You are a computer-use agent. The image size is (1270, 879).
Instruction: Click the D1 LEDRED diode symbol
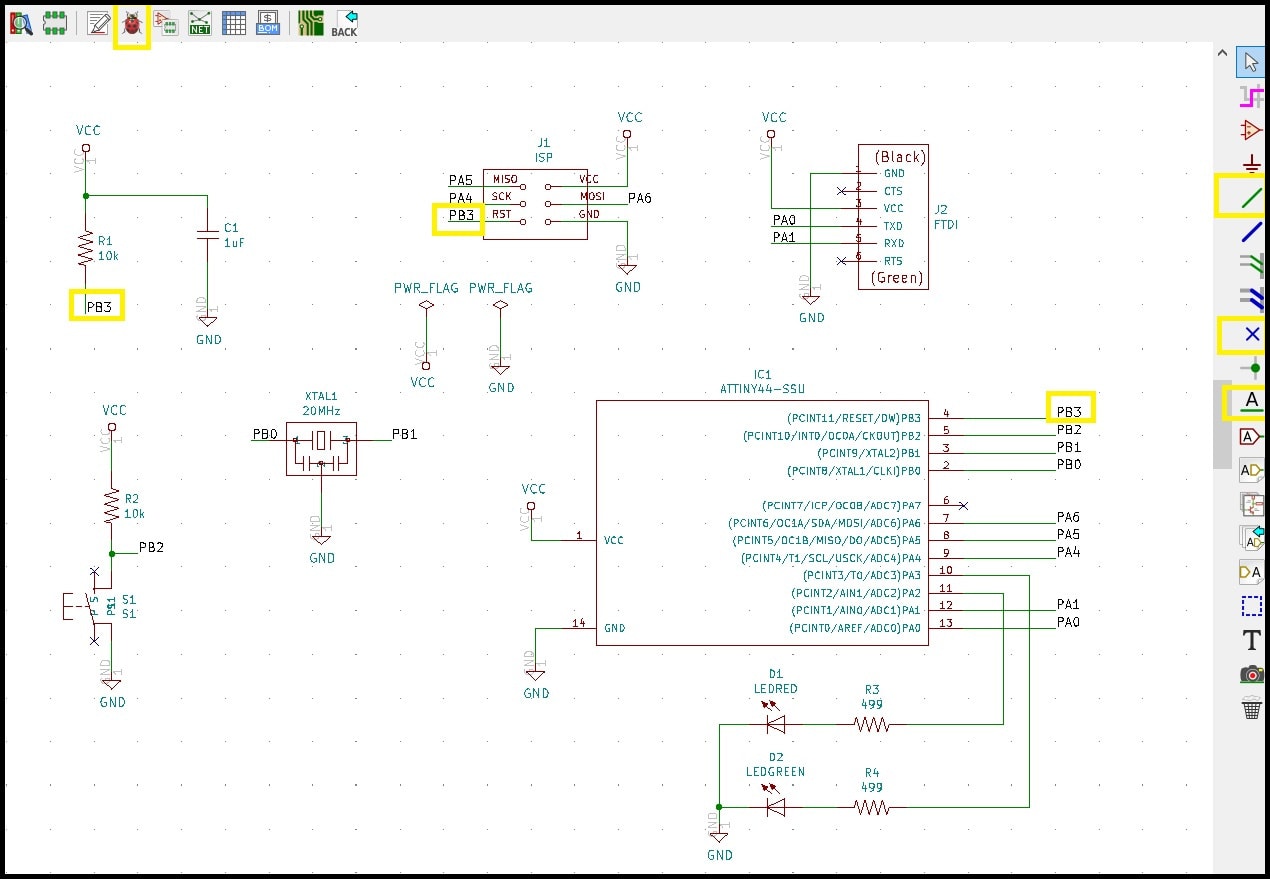(x=774, y=722)
